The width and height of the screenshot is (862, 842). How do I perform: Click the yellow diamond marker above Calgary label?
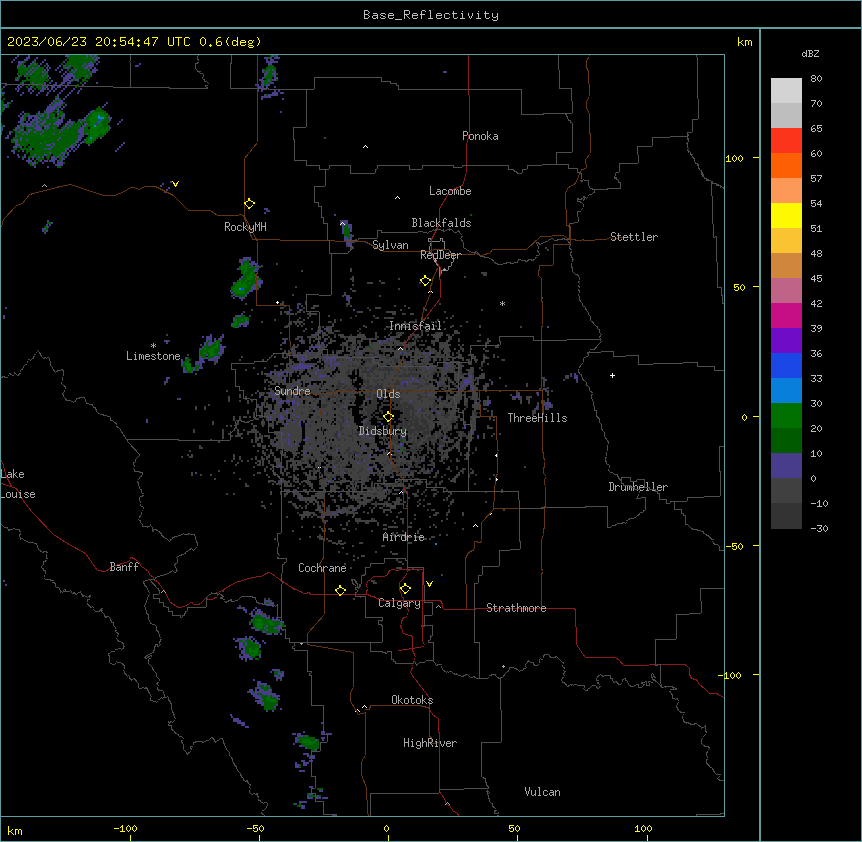[406, 589]
